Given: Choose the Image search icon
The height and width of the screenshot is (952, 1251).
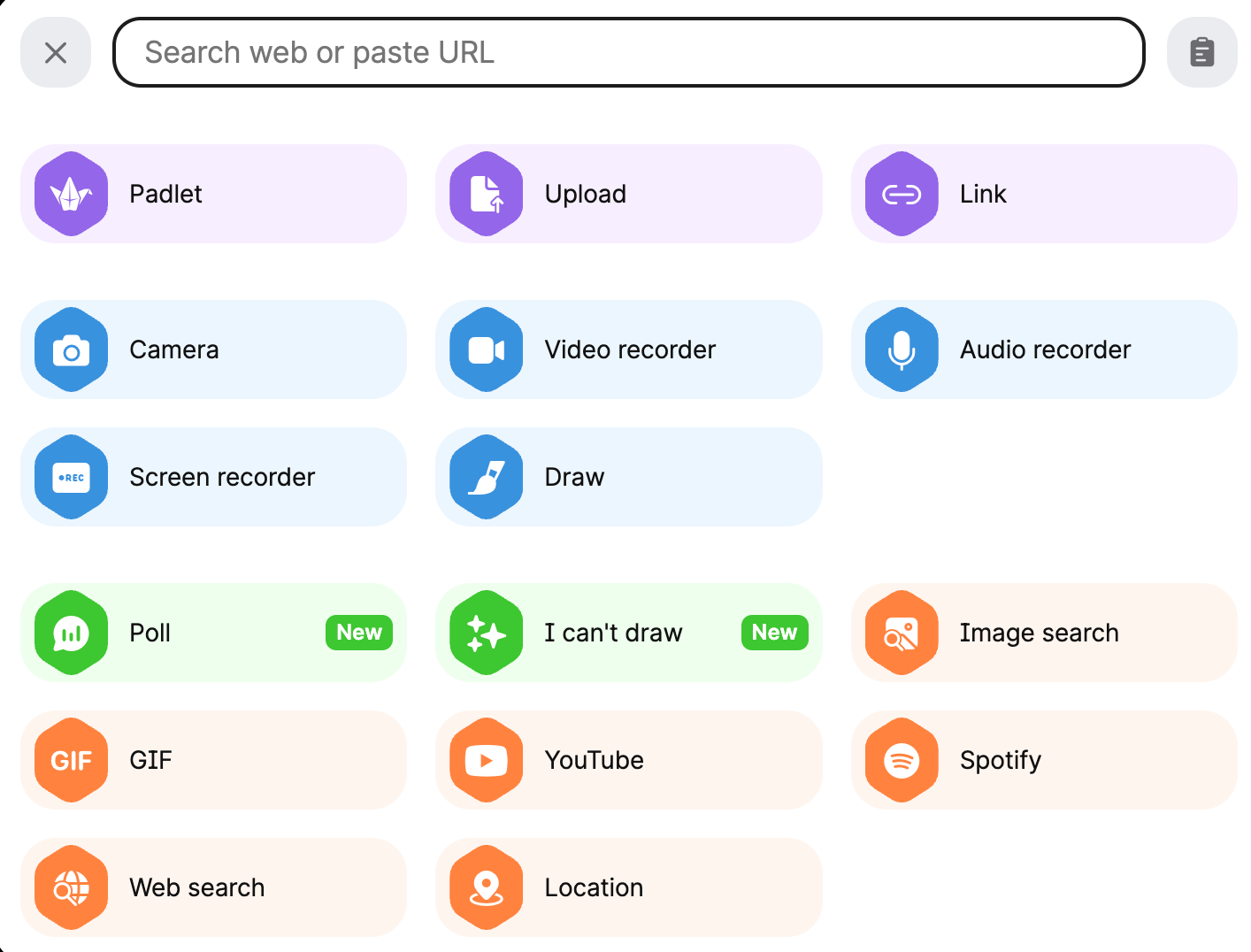Looking at the screenshot, I should 902,633.
